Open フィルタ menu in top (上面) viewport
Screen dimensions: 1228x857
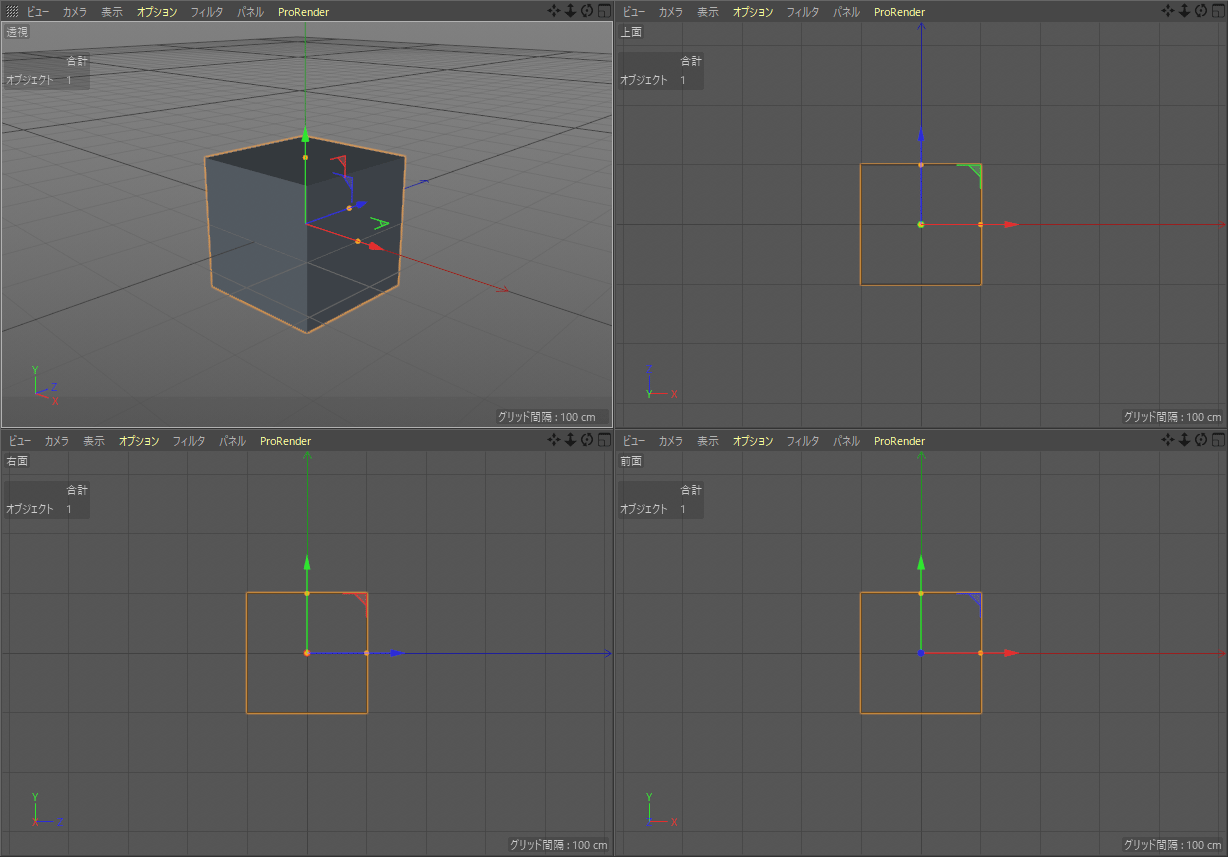click(x=803, y=12)
